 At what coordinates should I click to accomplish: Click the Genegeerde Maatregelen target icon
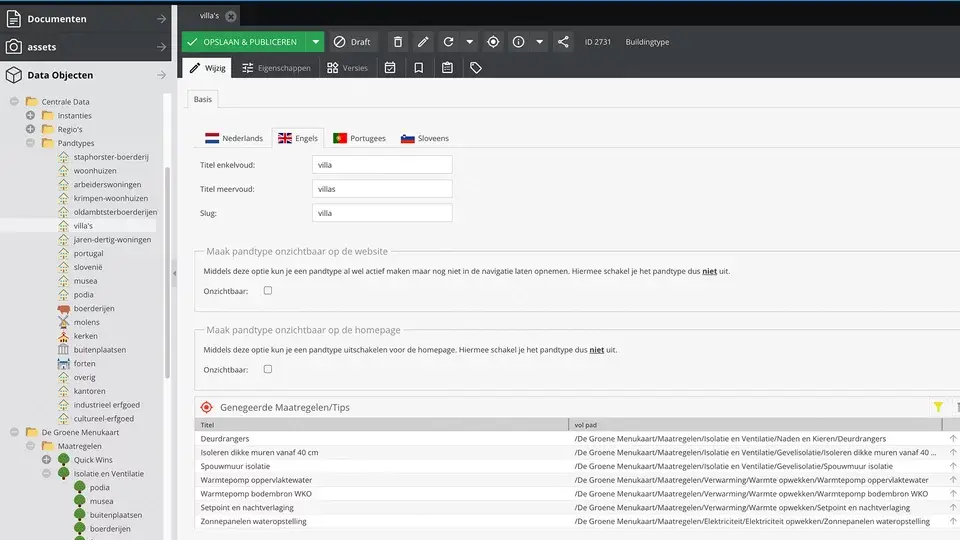pos(206,407)
